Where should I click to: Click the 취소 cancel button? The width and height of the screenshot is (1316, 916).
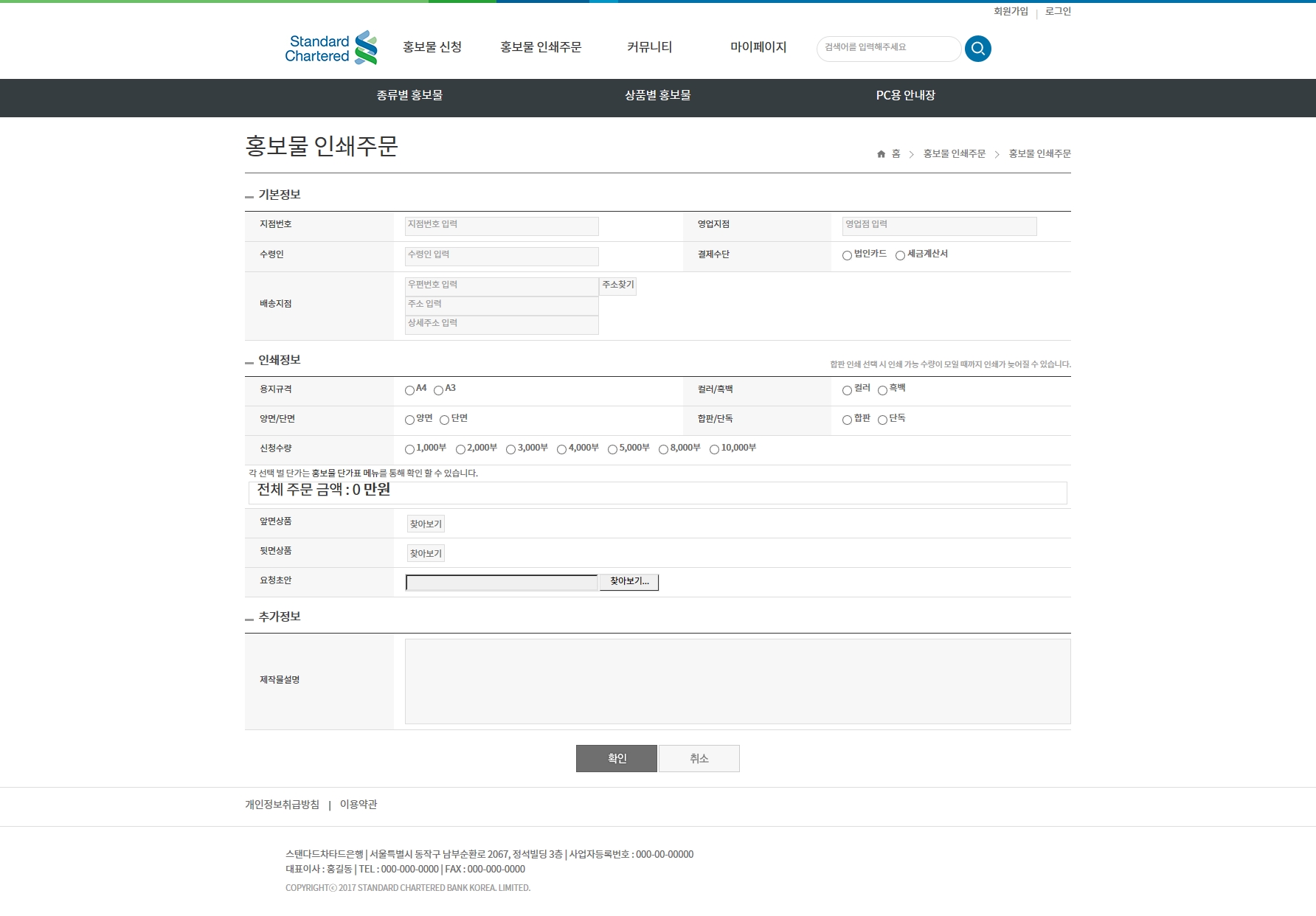click(x=699, y=758)
